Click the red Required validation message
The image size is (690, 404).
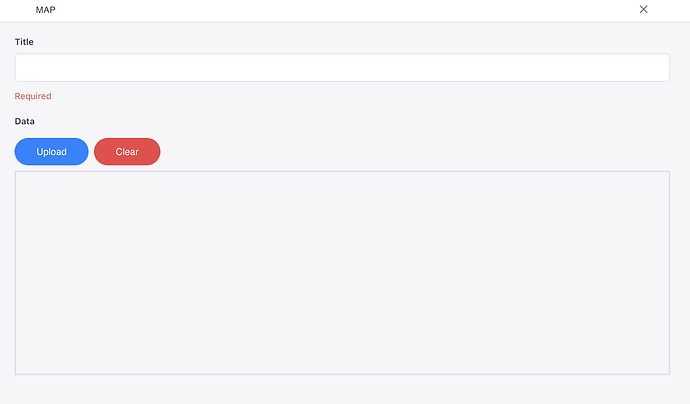coord(33,96)
